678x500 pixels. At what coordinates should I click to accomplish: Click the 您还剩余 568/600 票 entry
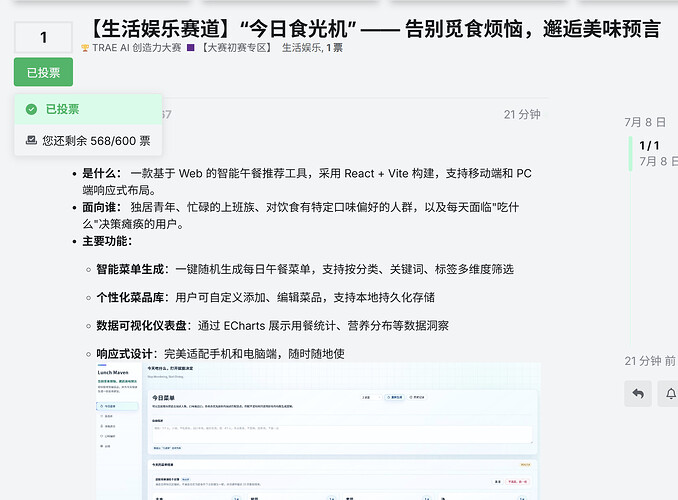[88, 140]
